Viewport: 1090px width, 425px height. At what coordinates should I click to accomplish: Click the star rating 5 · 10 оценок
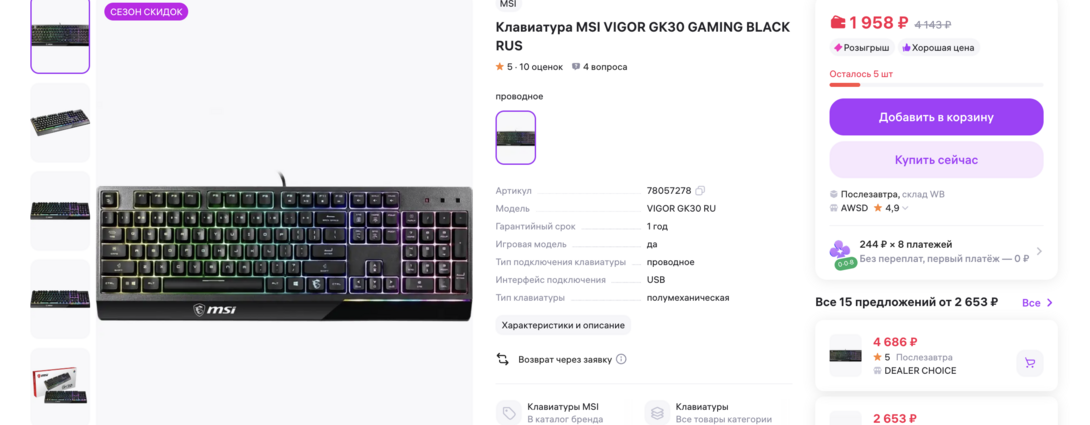click(x=529, y=67)
